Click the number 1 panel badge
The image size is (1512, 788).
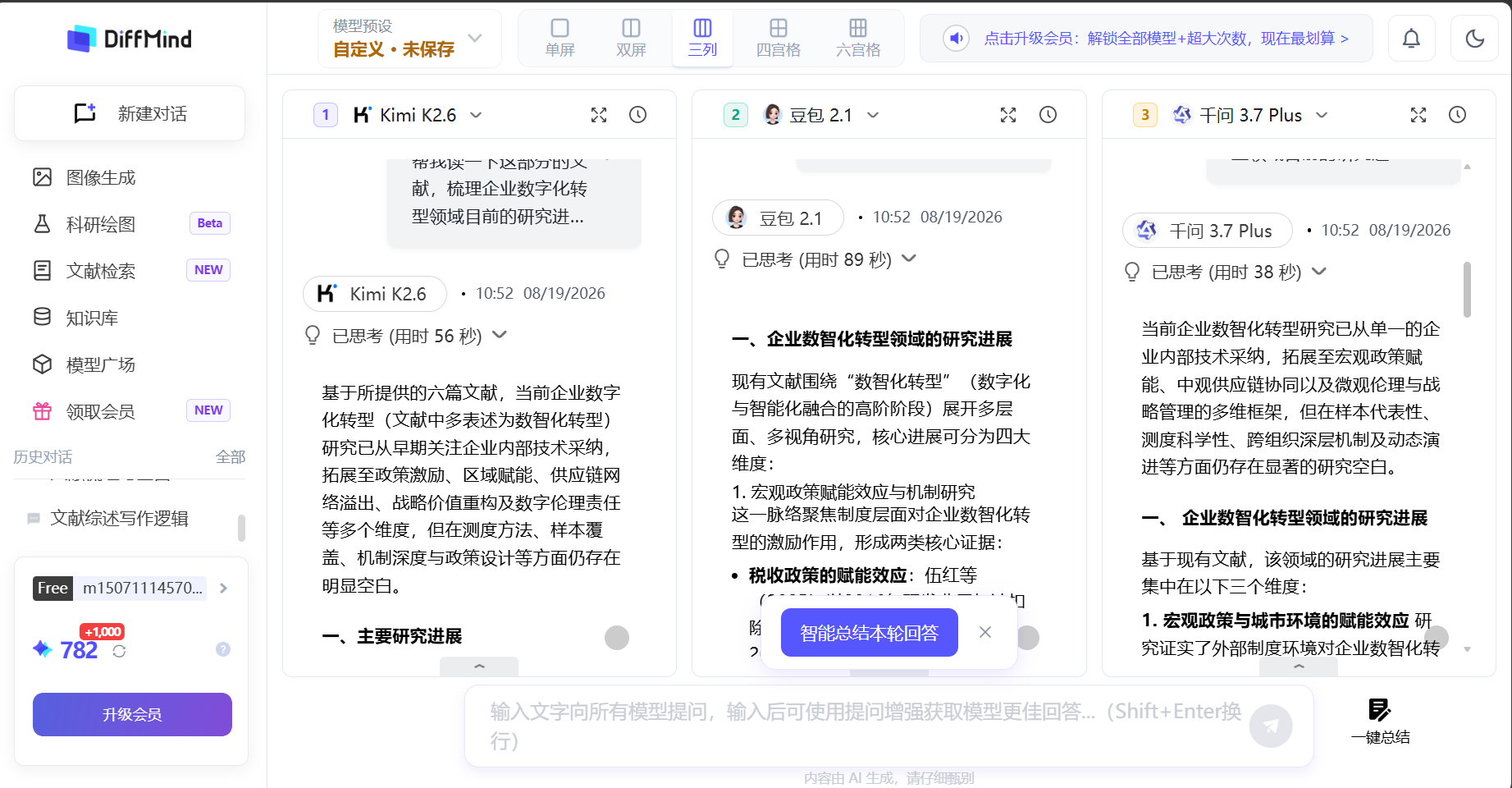pyautogui.click(x=326, y=115)
